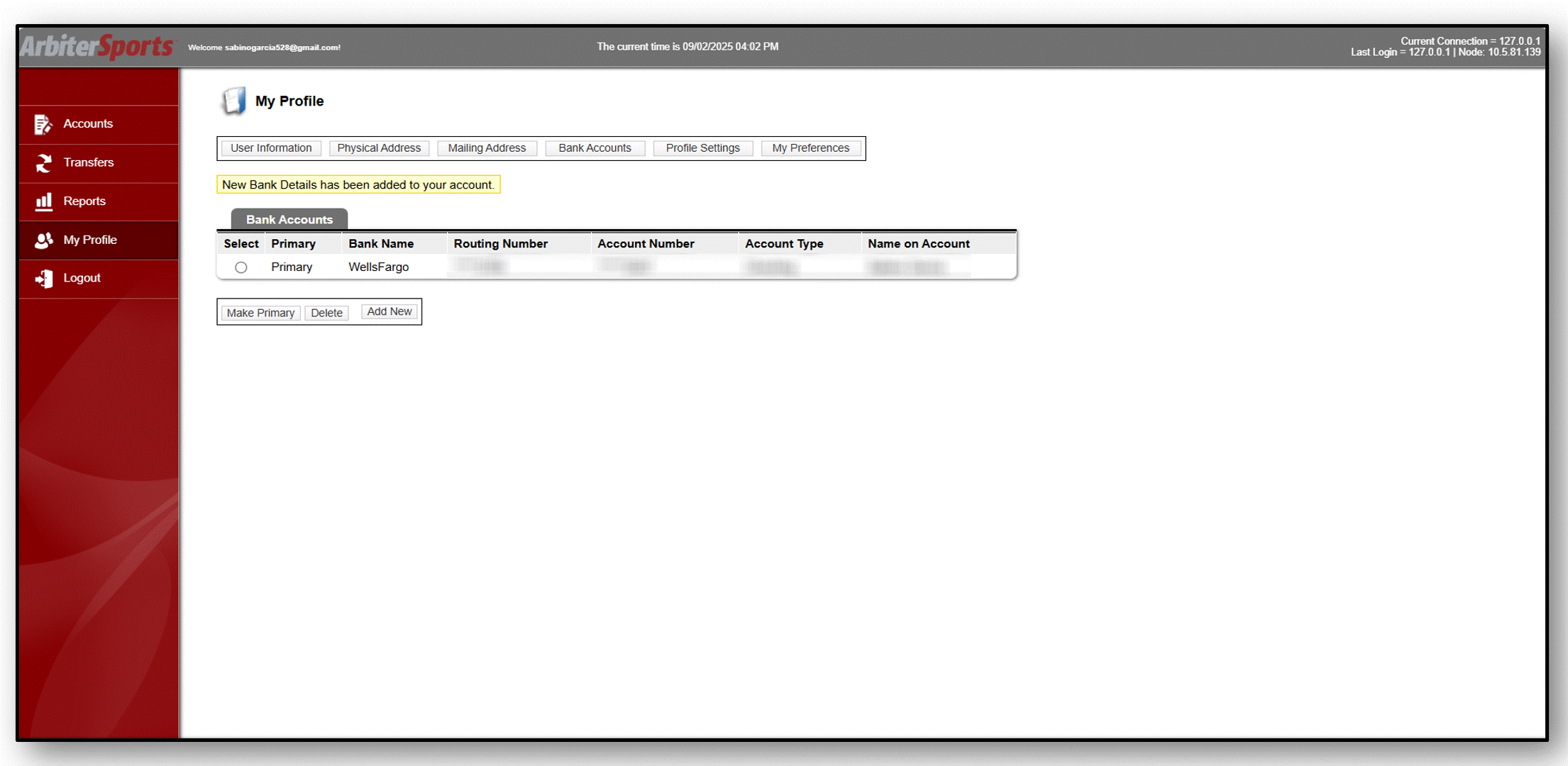
Task: Open My Preferences tab
Action: (810, 148)
